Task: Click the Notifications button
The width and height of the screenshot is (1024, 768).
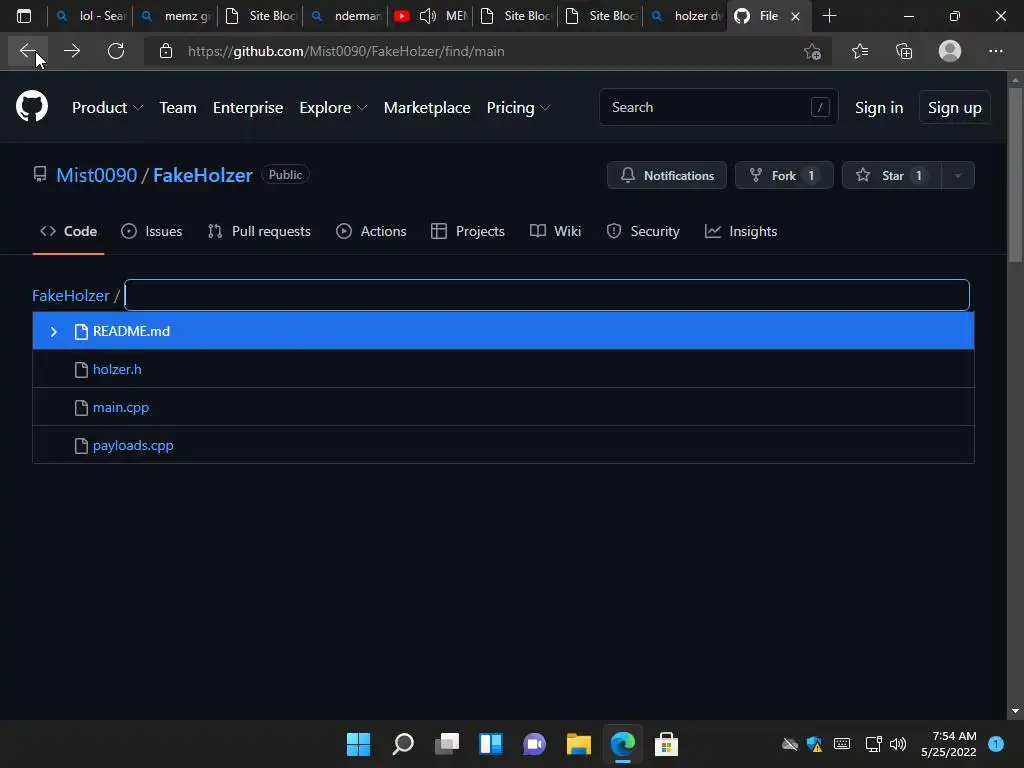Action: coord(667,175)
